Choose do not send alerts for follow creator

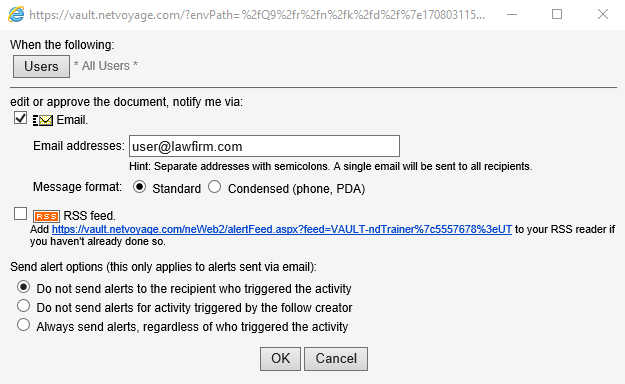(x=24, y=306)
